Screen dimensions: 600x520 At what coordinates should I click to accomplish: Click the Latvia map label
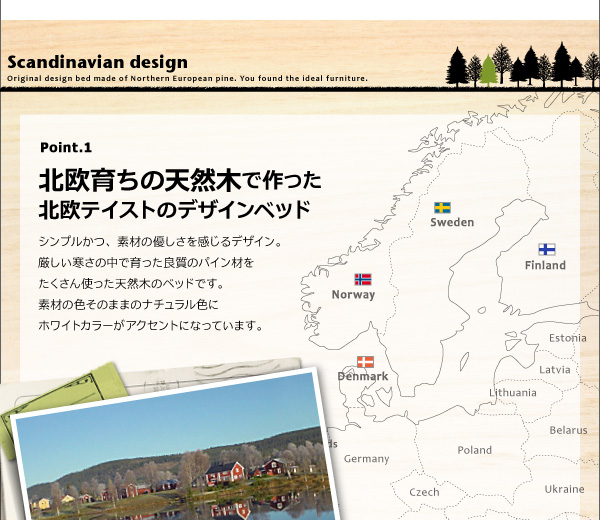pos(555,369)
